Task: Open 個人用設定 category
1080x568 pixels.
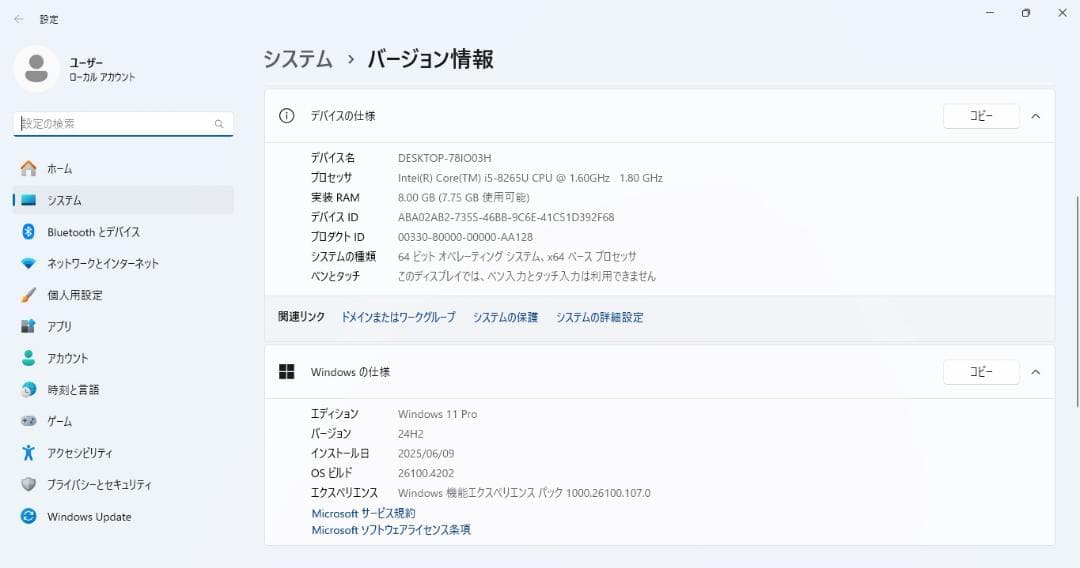Action: click(x=123, y=295)
